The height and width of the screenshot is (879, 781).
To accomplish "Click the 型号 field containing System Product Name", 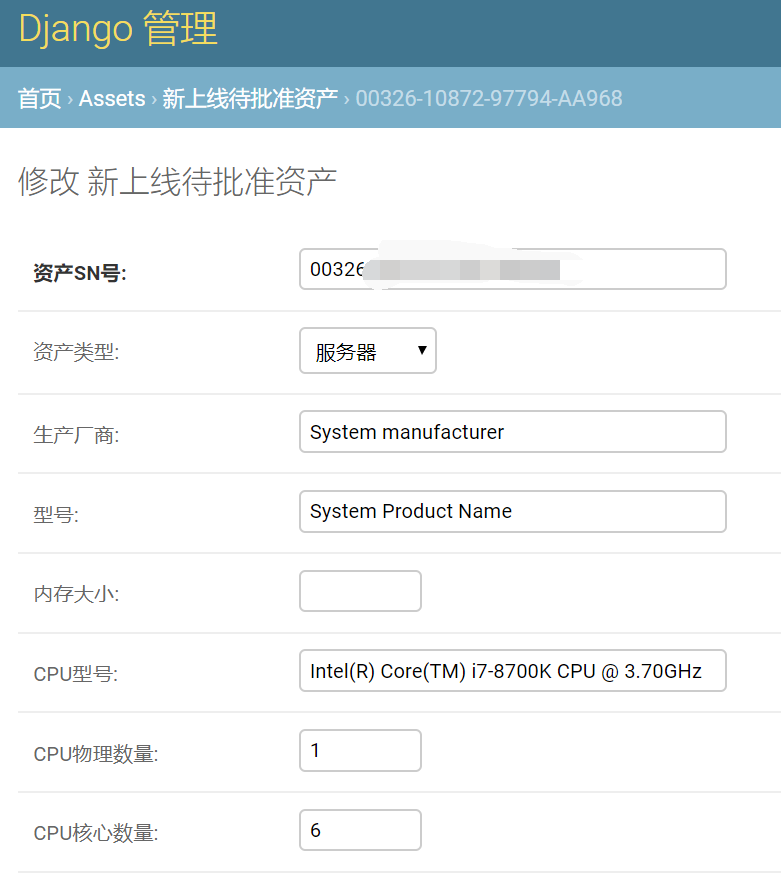I will click(x=512, y=511).
